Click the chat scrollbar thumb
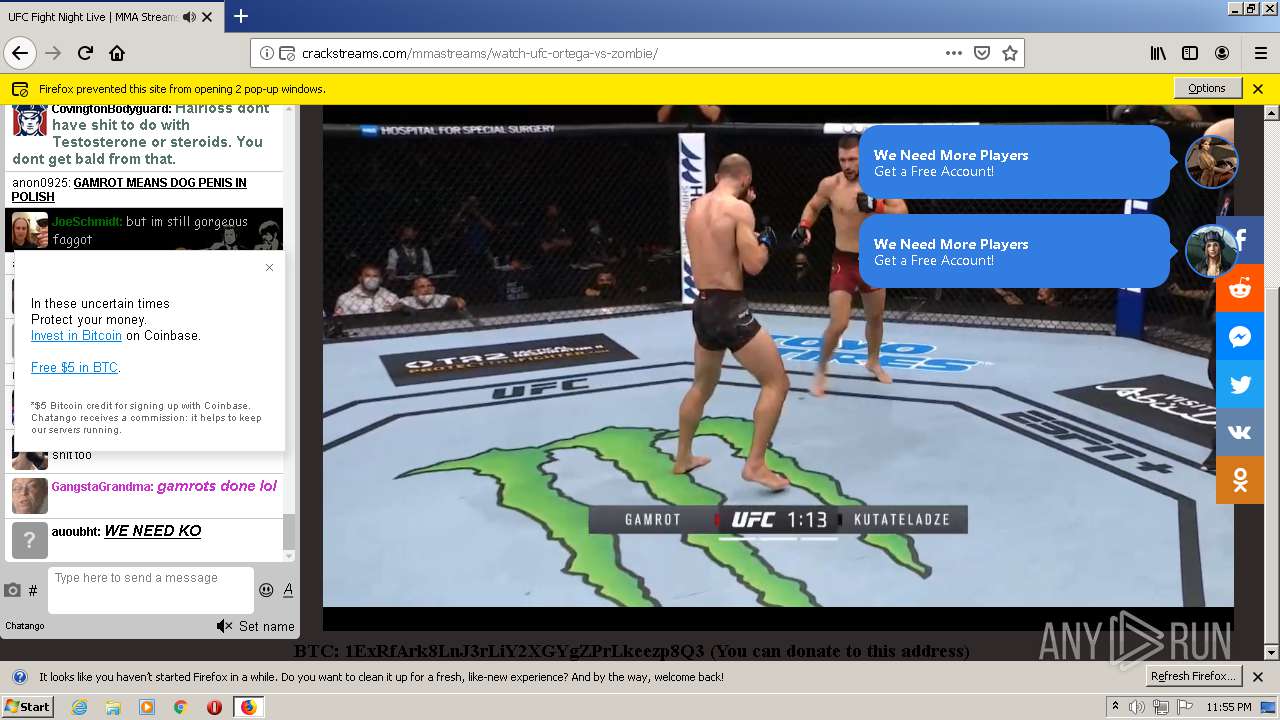The height and width of the screenshot is (720, 1280). [289, 532]
